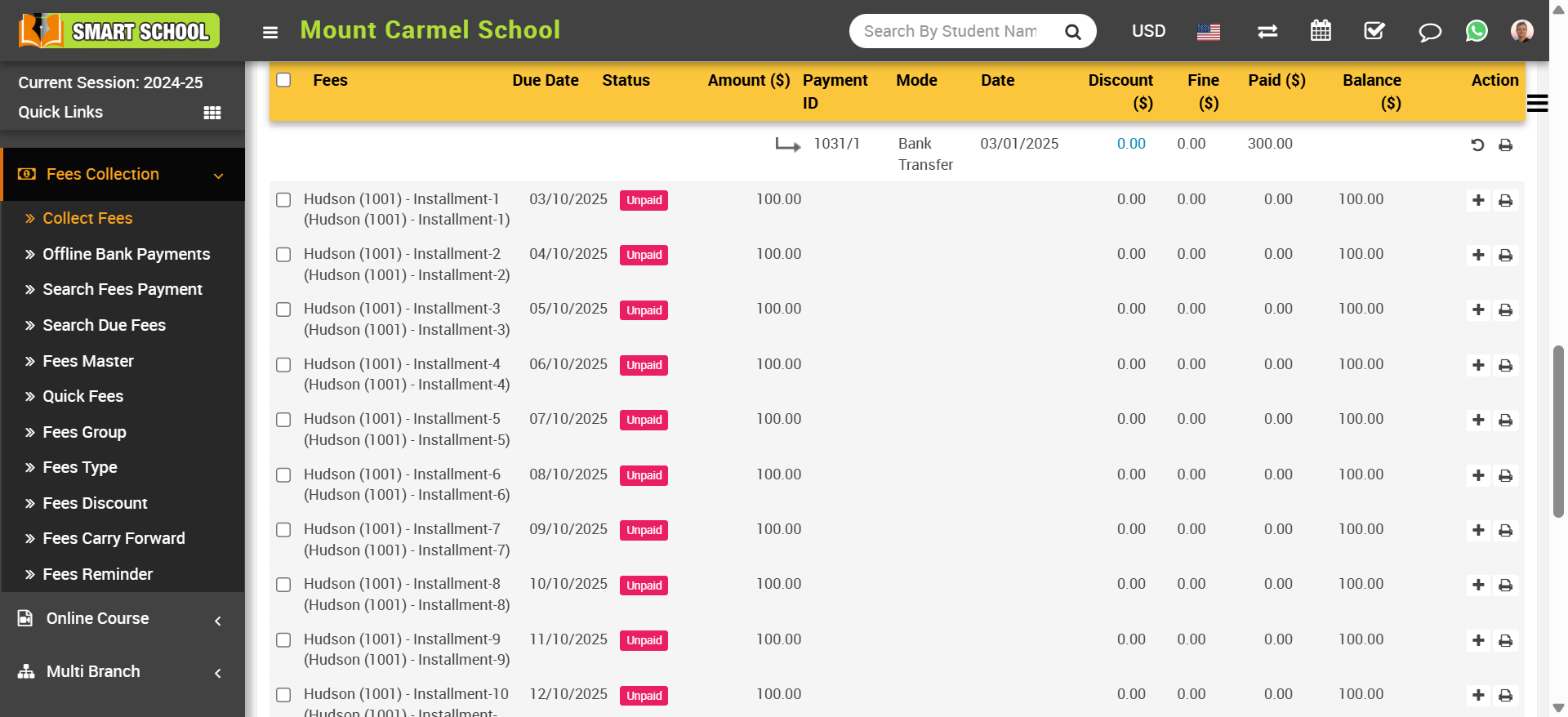Open the calendar icon in header
The width and height of the screenshot is (1568, 717).
(x=1321, y=31)
